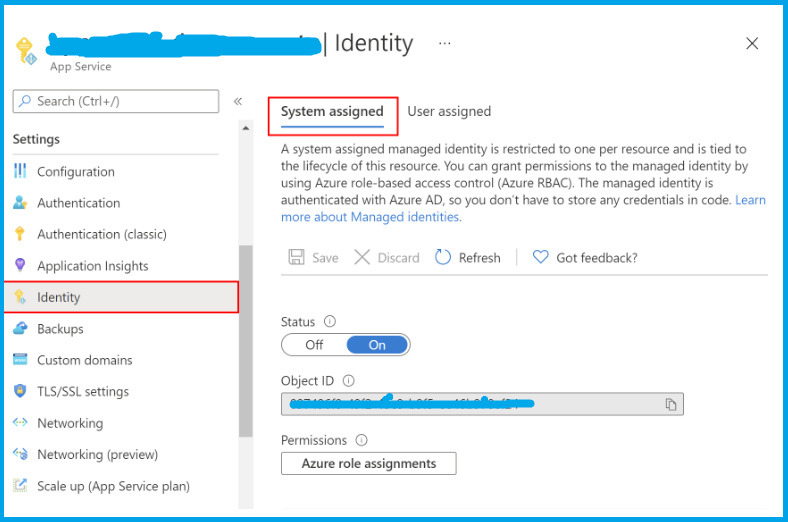Click the Backups cloud icon
The width and height of the screenshot is (788, 522).
point(20,328)
